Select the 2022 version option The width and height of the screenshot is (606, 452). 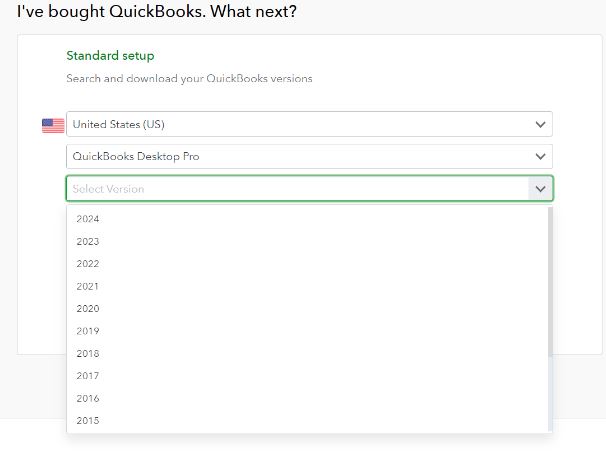point(307,264)
